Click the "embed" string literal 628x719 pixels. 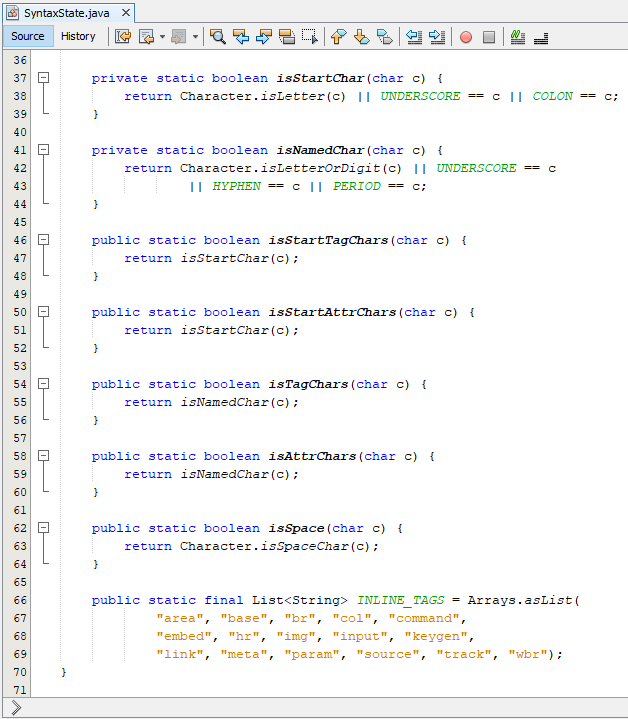[184, 636]
